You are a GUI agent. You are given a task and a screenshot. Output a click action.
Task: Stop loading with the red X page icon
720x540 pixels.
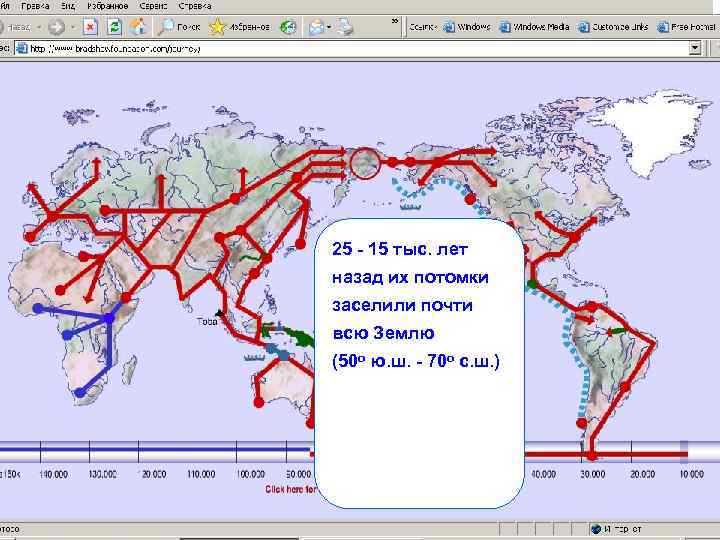90,27
